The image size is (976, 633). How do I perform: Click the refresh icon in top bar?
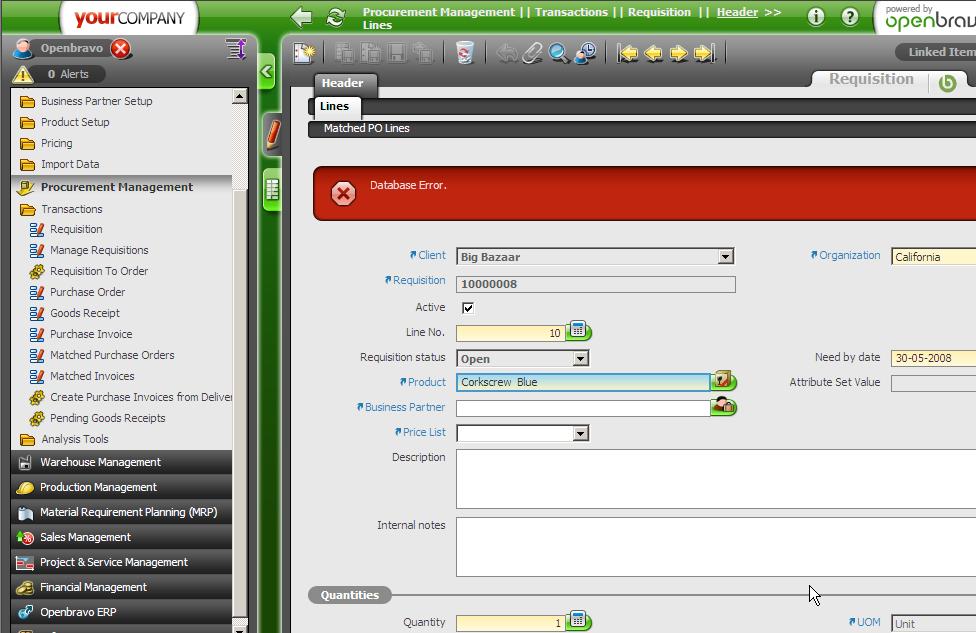[x=336, y=17]
